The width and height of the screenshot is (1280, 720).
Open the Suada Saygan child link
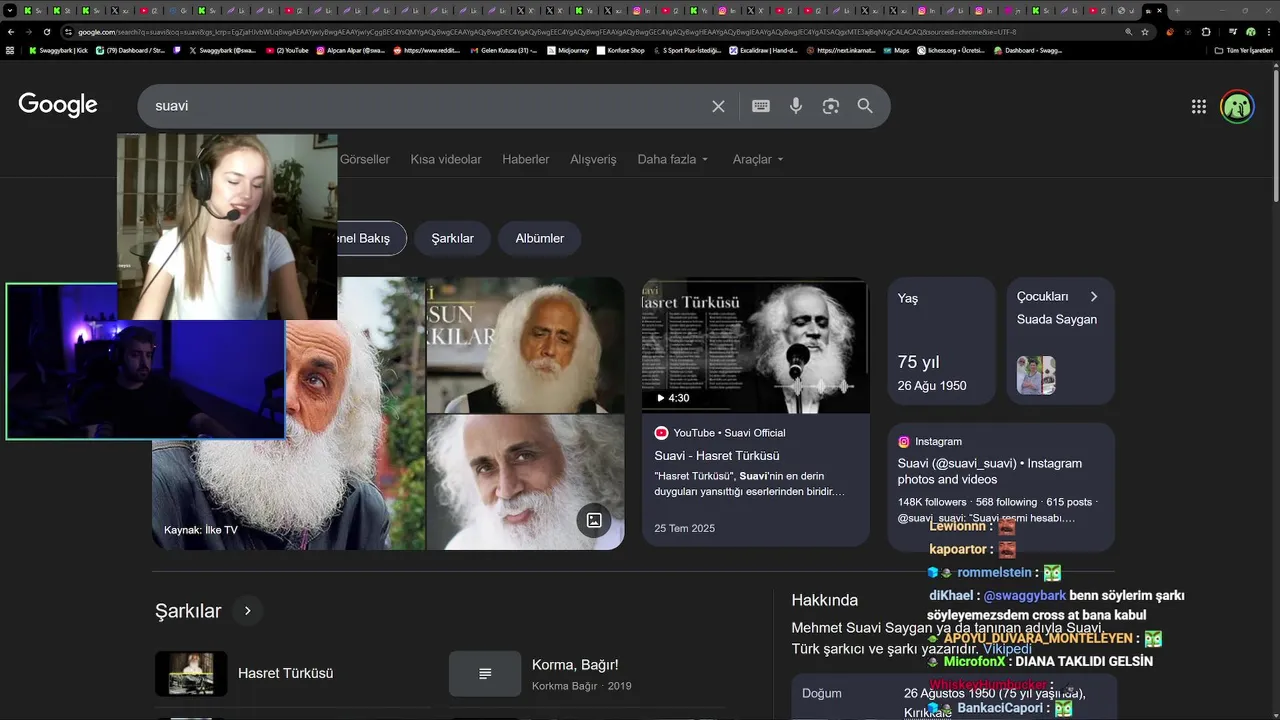(1057, 320)
